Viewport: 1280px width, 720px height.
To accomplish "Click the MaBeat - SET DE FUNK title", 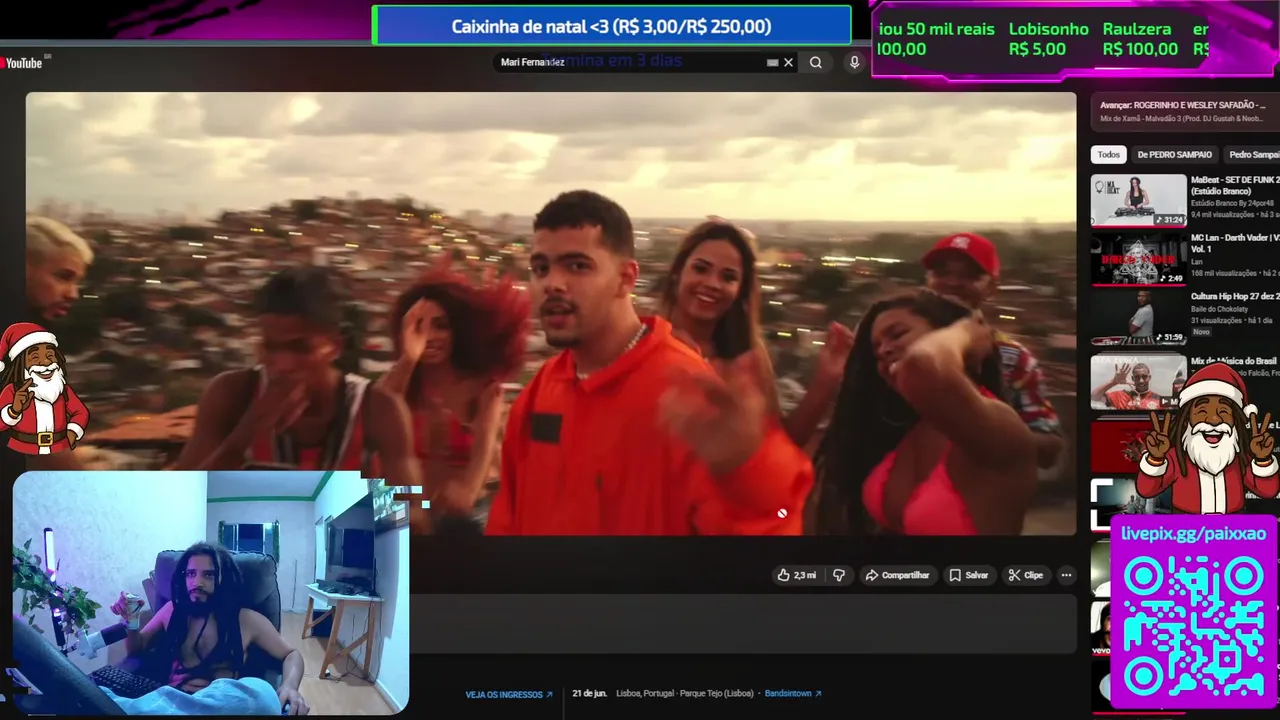I will coord(1235,185).
